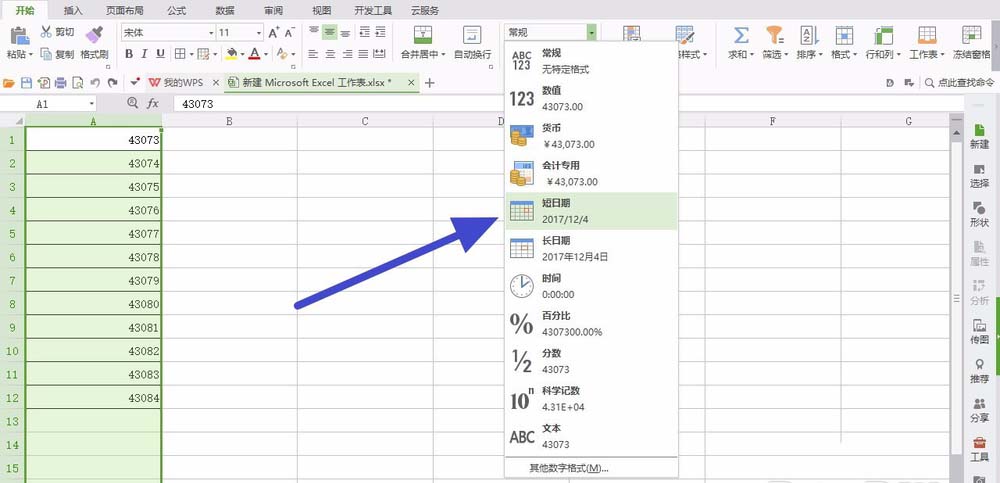Image resolution: width=1000 pixels, height=483 pixels.
Task: Click the Cut (剪切) scissors icon
Action: click(x=46, y=32)
